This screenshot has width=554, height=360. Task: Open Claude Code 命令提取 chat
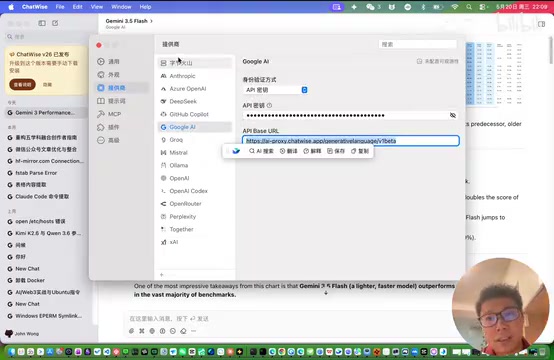tap(46, 196)
